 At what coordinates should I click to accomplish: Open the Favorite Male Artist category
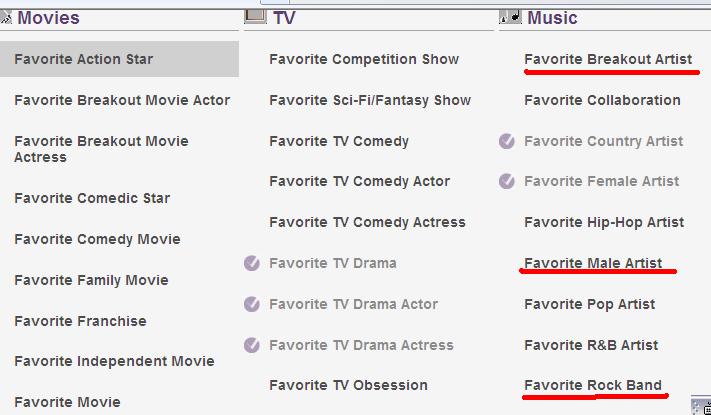coord(593,263)
